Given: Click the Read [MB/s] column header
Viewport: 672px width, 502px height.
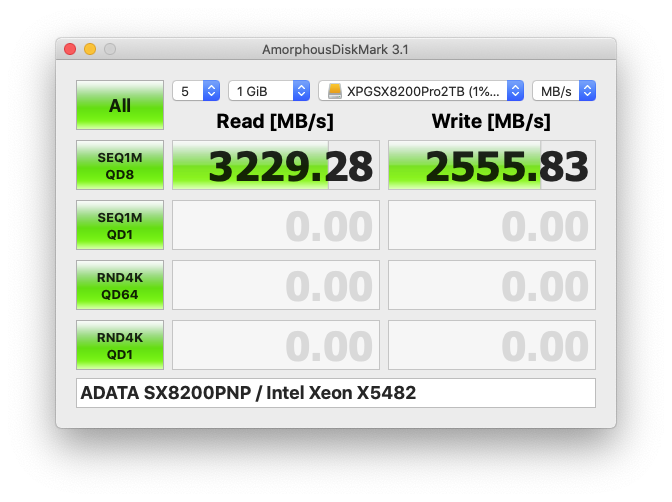Looking at the screenshot, I should [275, 121].
